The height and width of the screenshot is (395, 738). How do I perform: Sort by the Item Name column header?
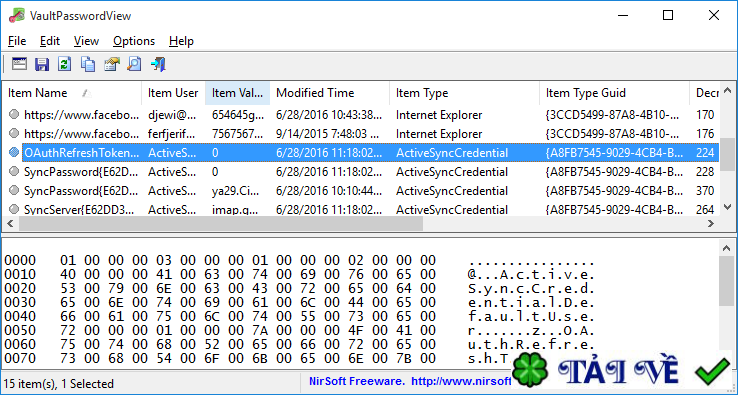coord(72,93)
